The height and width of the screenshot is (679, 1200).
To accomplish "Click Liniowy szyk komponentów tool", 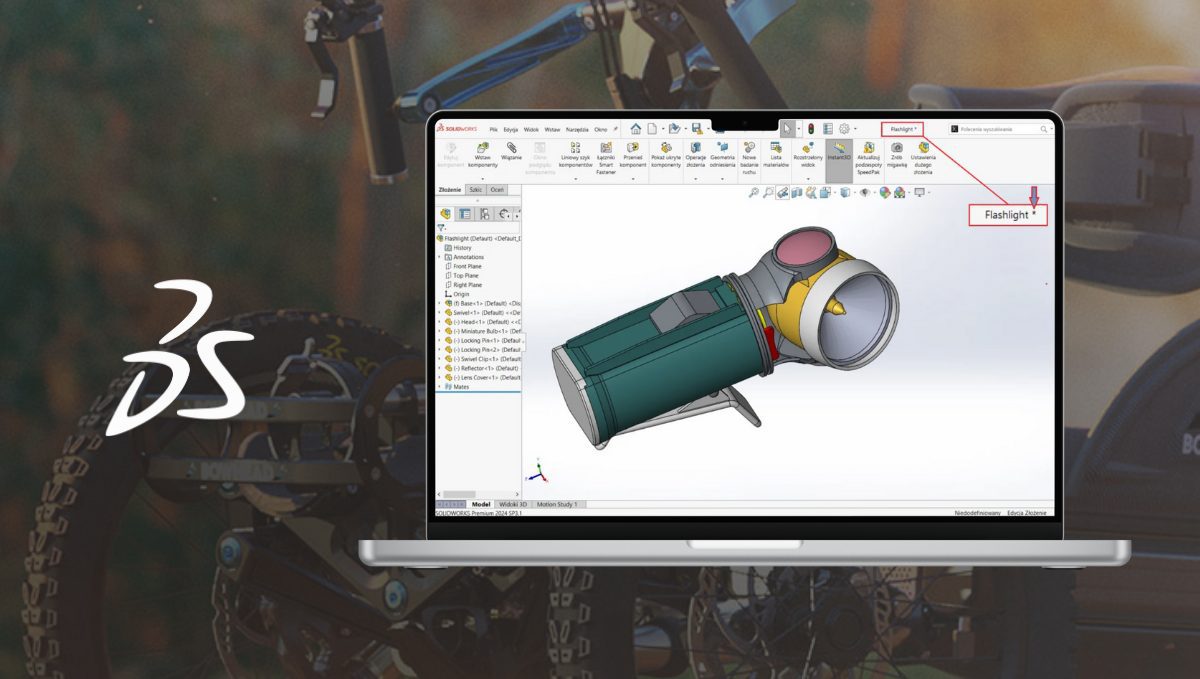I will pos(576,156).
